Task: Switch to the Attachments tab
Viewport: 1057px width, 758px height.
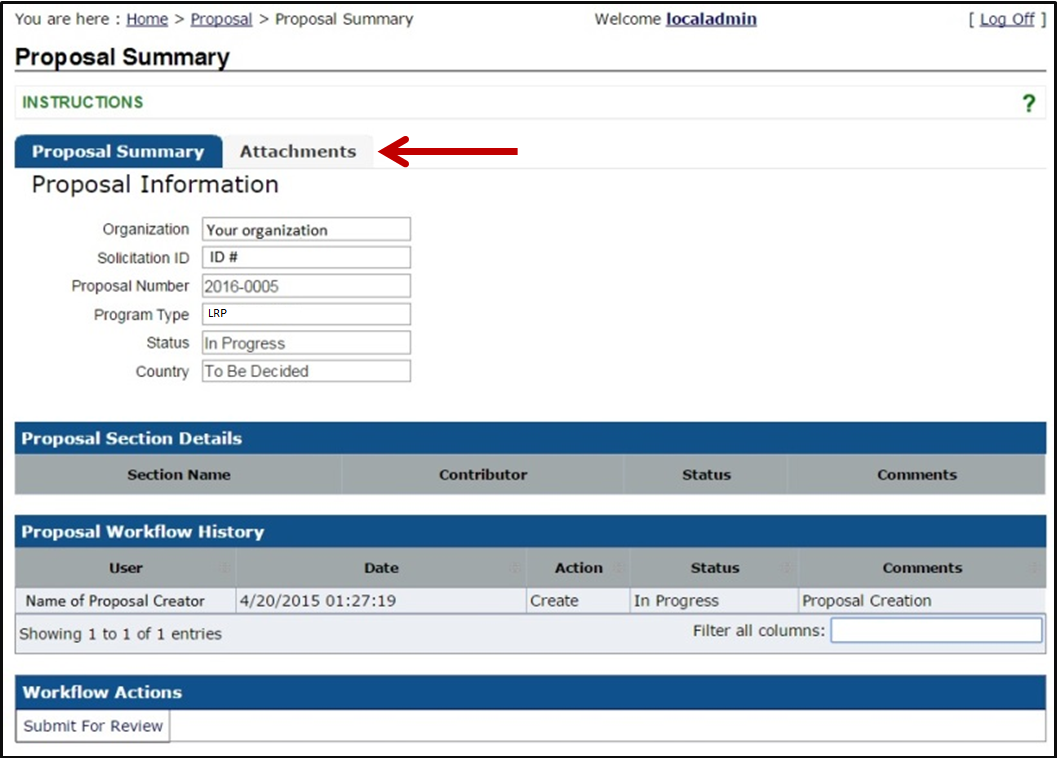Action: point(298,152)
